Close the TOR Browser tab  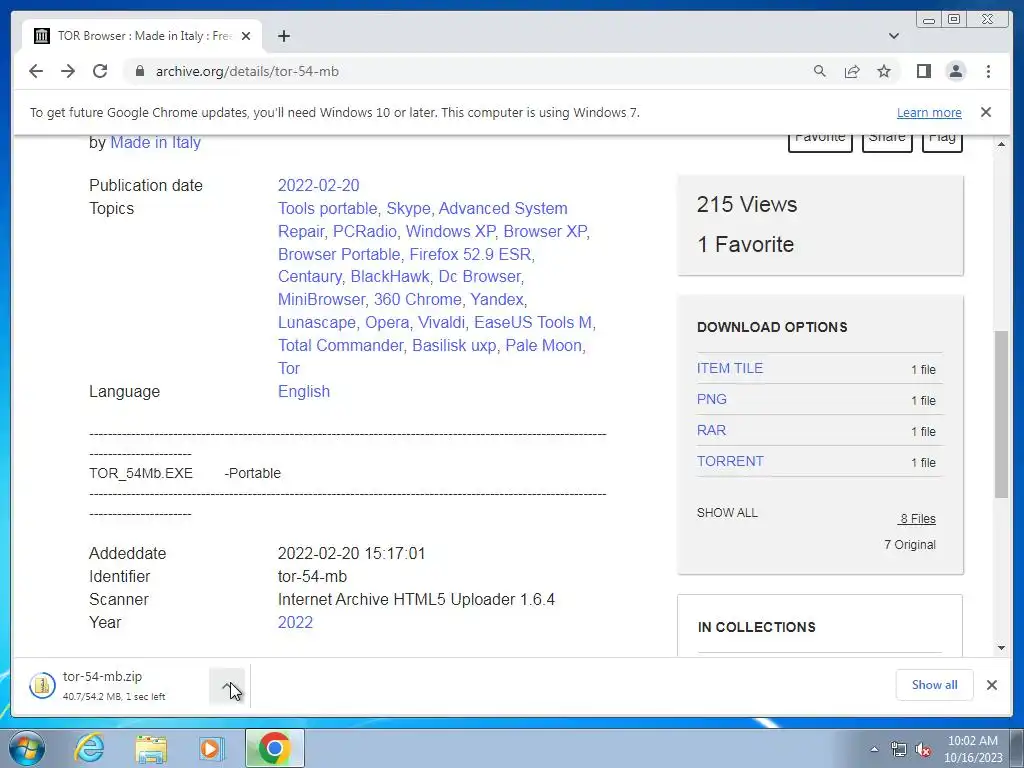tap(246, 36)
